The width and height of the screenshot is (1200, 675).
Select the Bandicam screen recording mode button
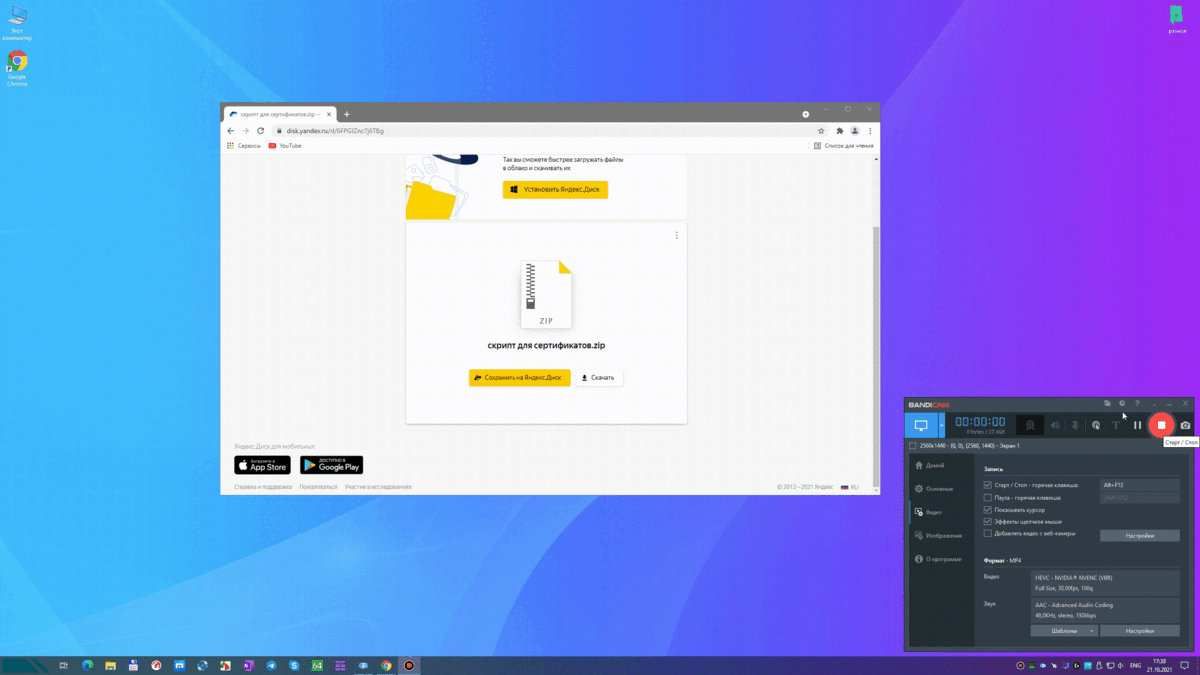(921, 425)
